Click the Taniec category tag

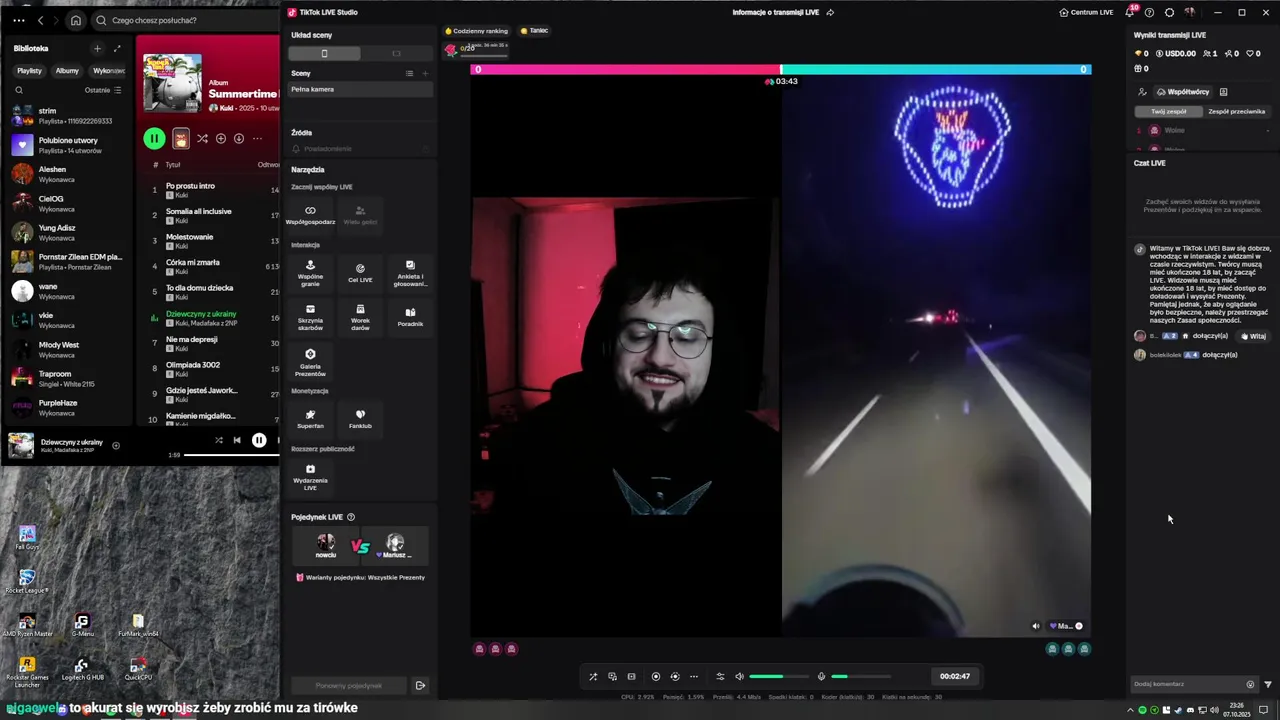click(534, 31)
